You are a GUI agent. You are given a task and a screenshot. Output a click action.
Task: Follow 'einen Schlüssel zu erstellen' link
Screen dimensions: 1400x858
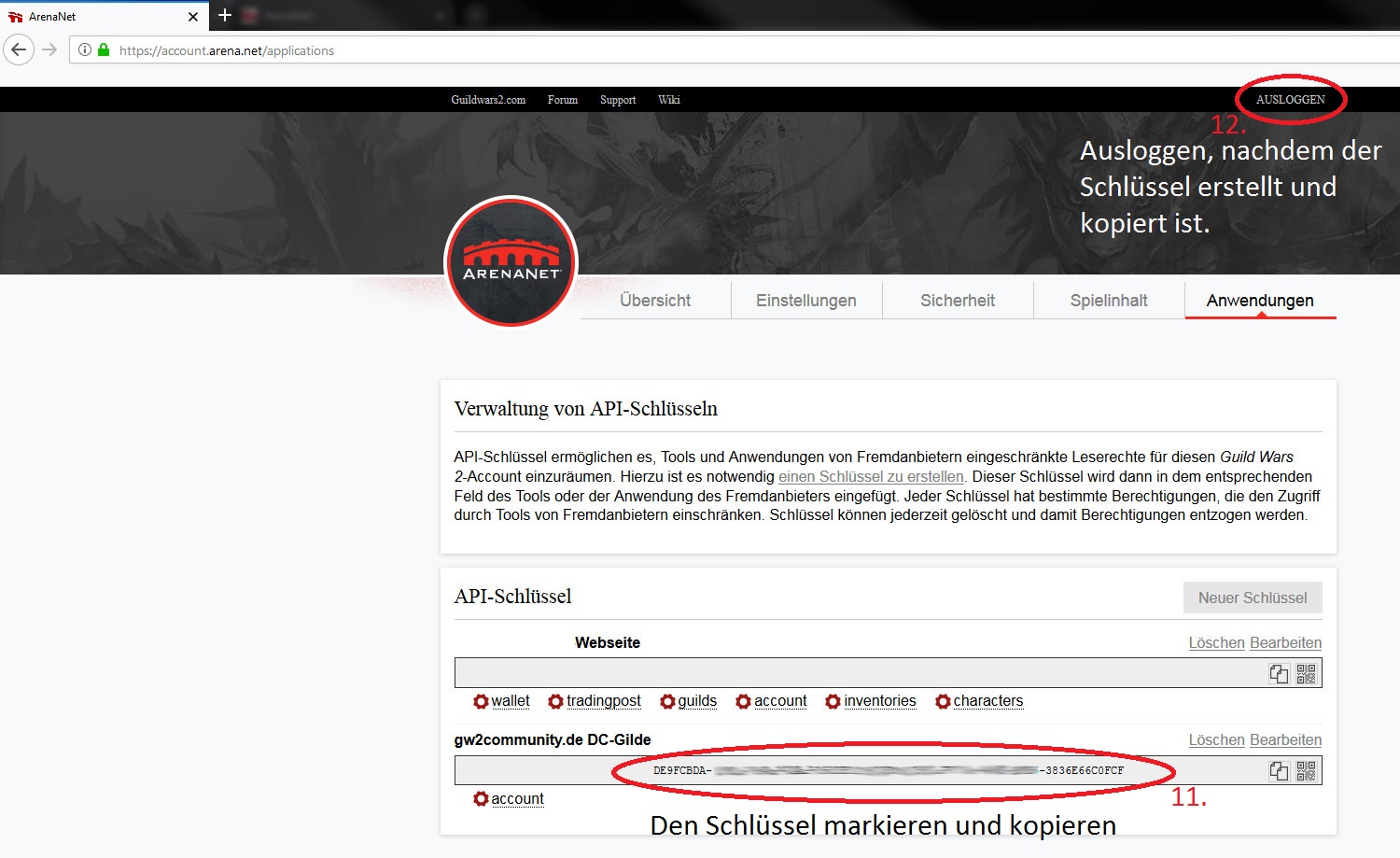click(871, 476)
